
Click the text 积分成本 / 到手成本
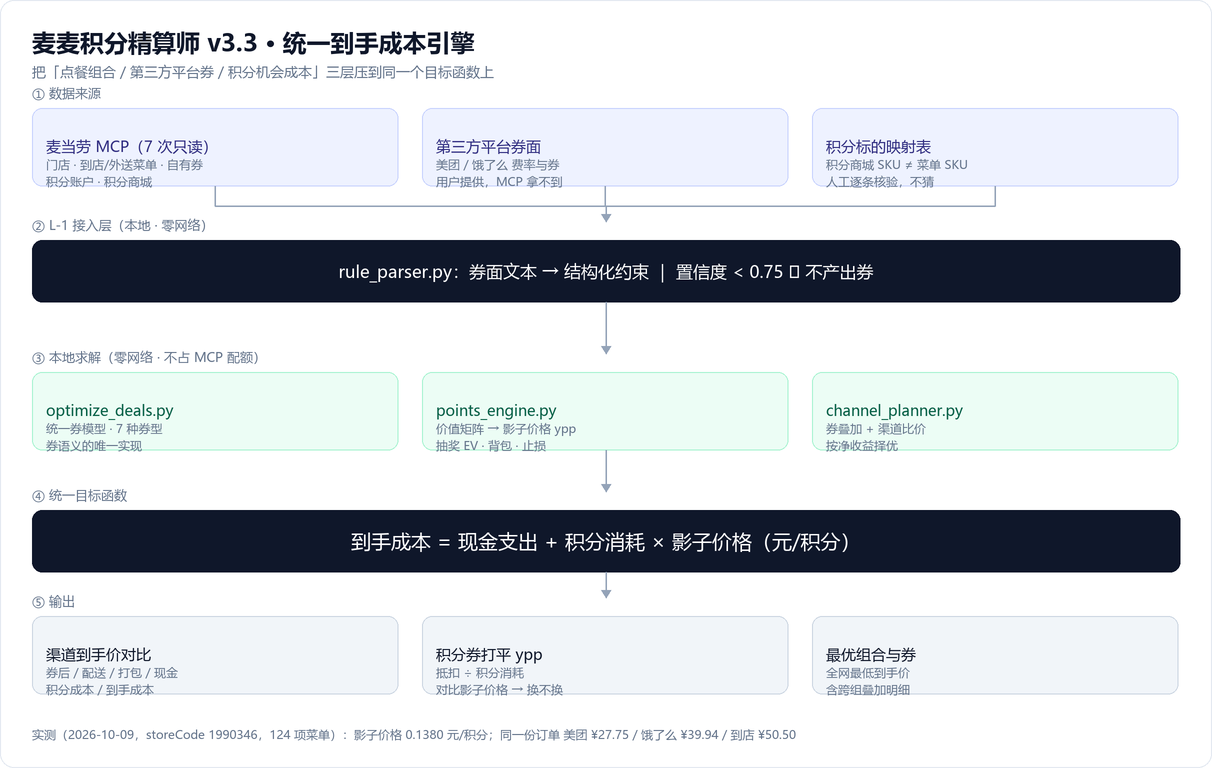(x=100, y=690)
